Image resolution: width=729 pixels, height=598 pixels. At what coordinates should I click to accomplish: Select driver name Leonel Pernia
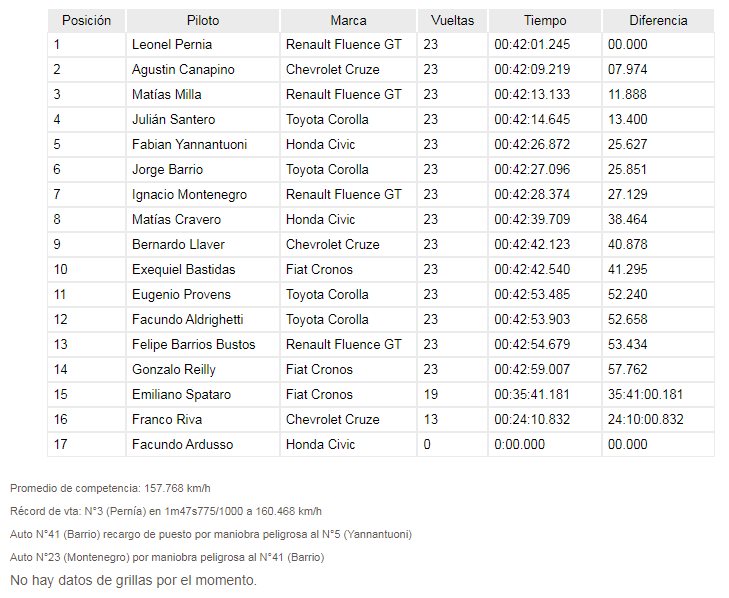pyautogui.click(x=172, y=45)
